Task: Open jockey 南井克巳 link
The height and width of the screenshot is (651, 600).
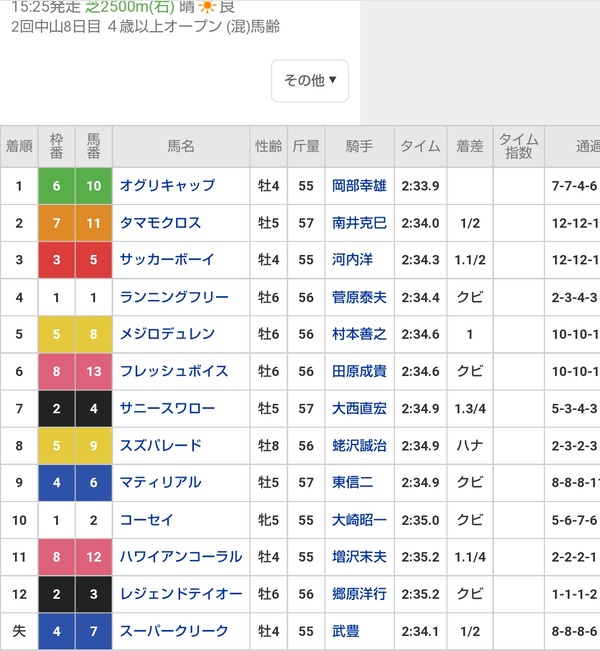Action: tap(359, 223)
